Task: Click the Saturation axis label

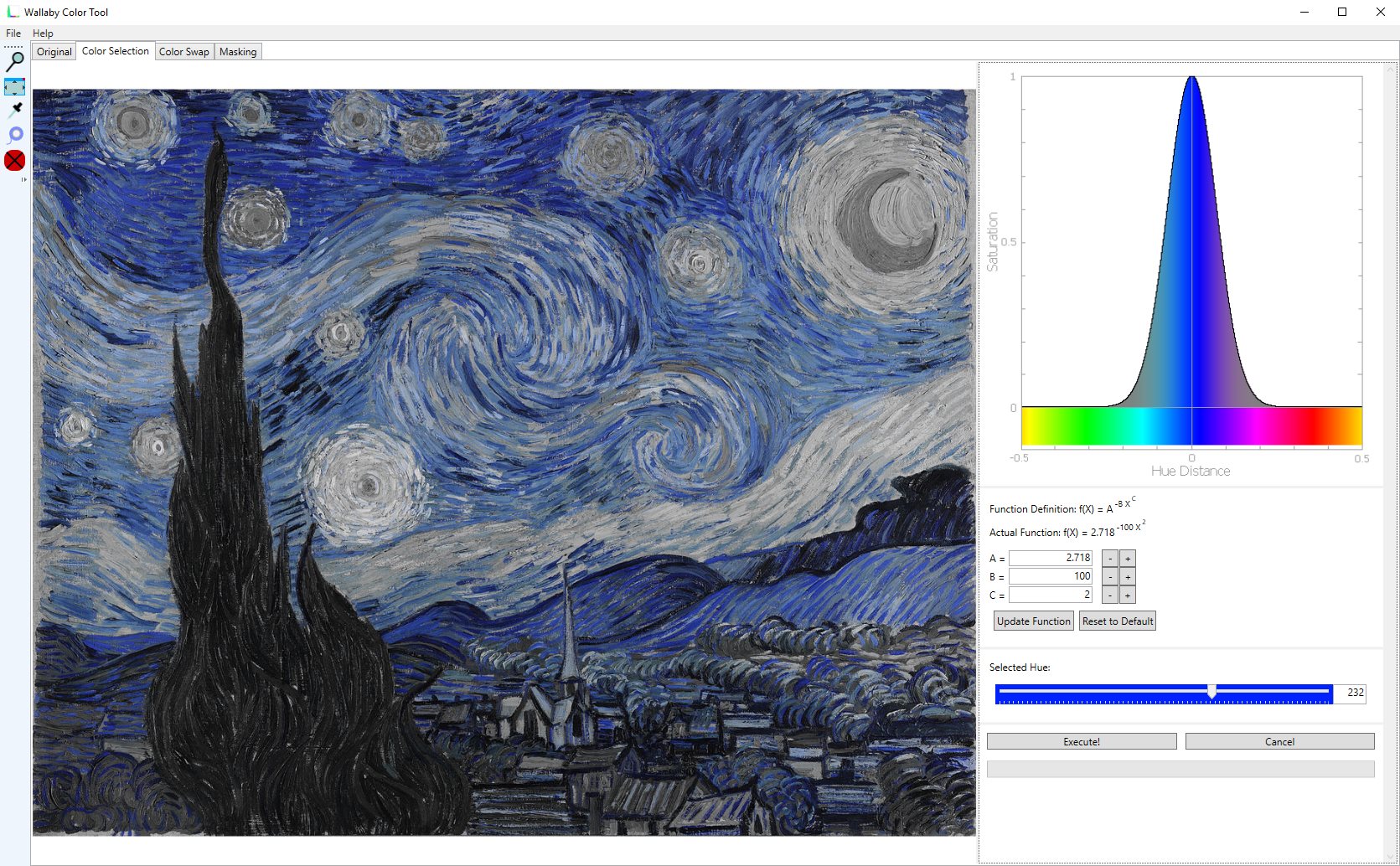Action: click(x=993, y=242)
